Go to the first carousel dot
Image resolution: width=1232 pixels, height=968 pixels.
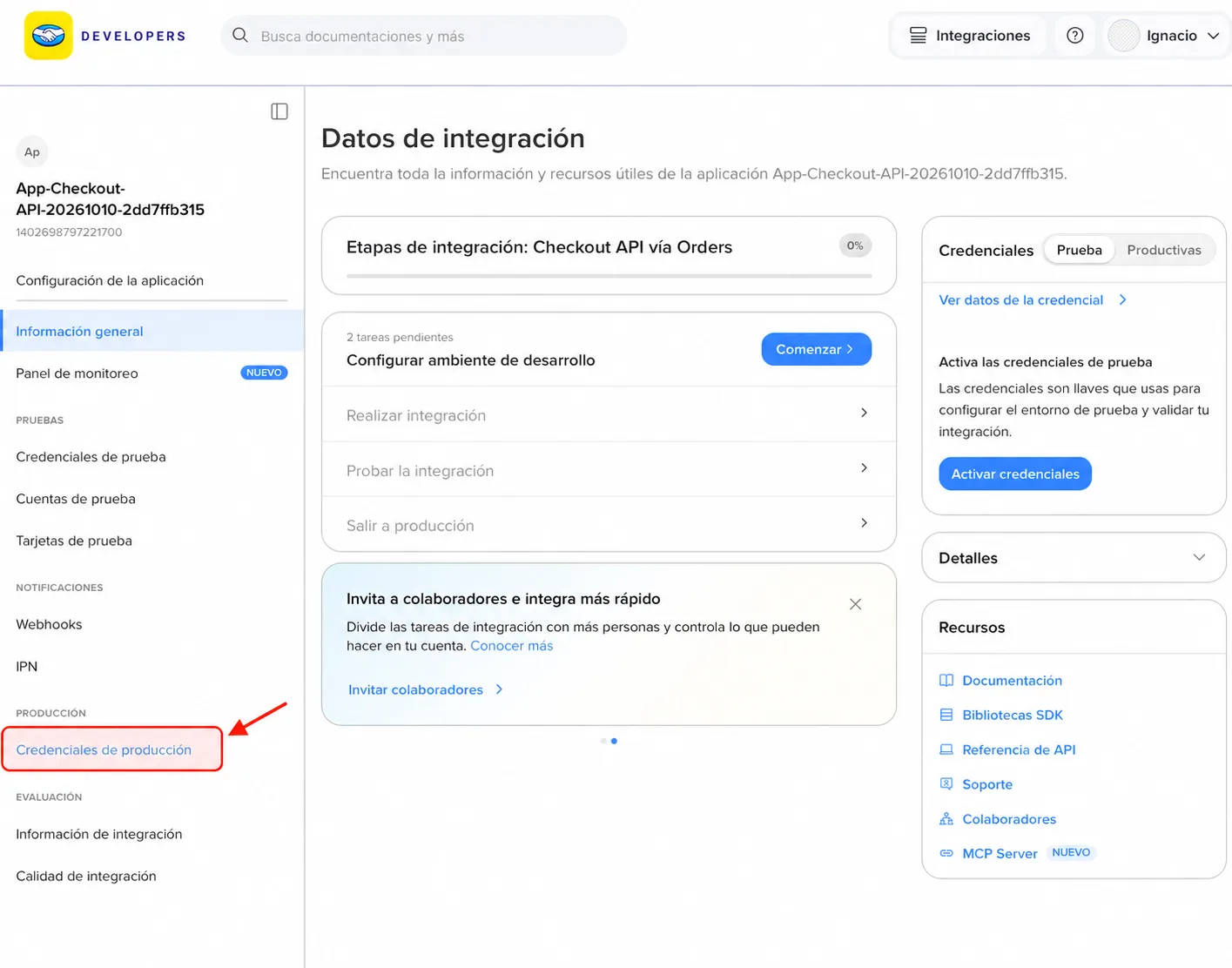603,741
